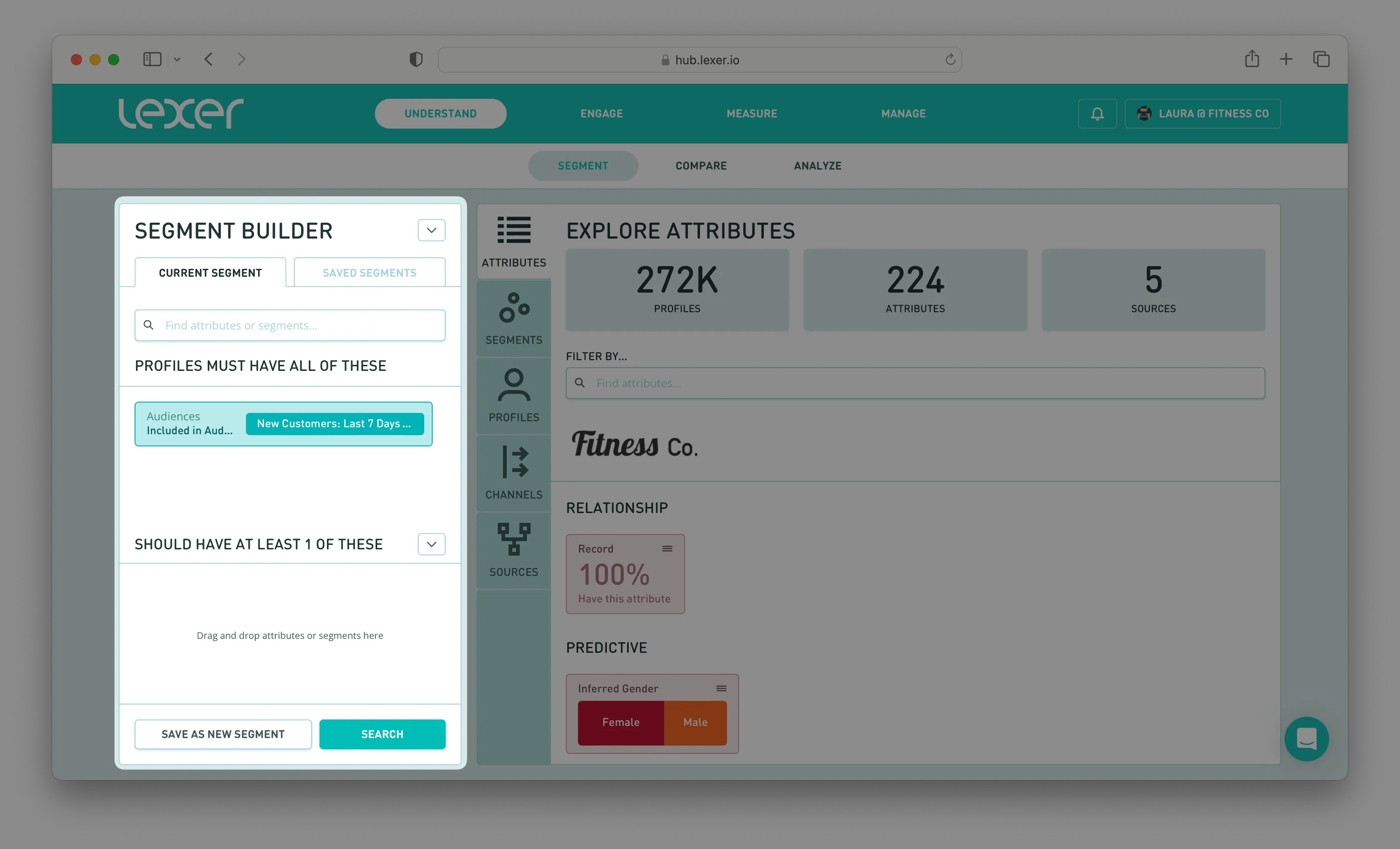Open the Profiles sidebar icon
The image size is (1400, 849).
click(x=514, y=385)
